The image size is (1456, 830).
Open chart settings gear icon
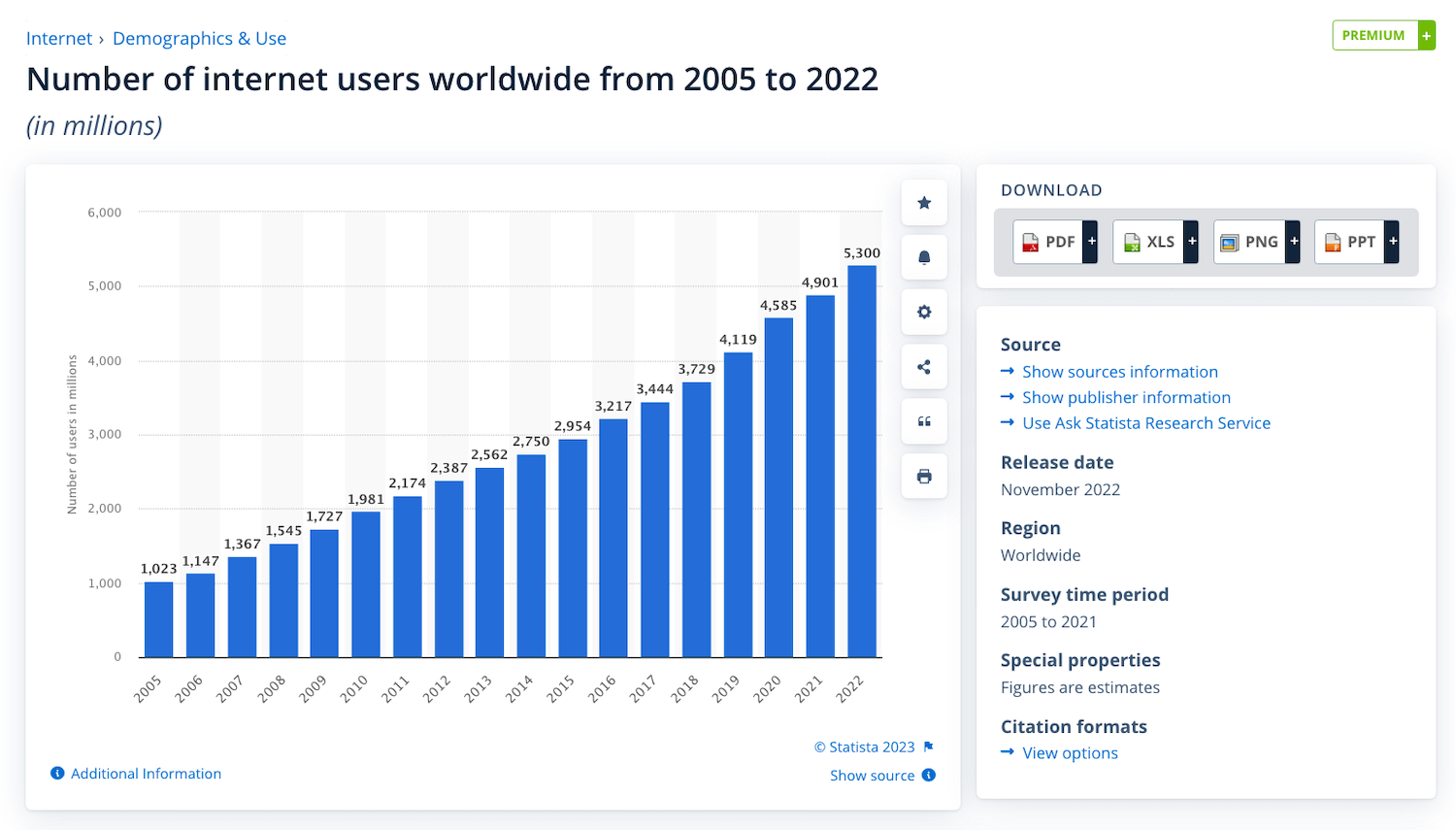click(x=924, y=313)
